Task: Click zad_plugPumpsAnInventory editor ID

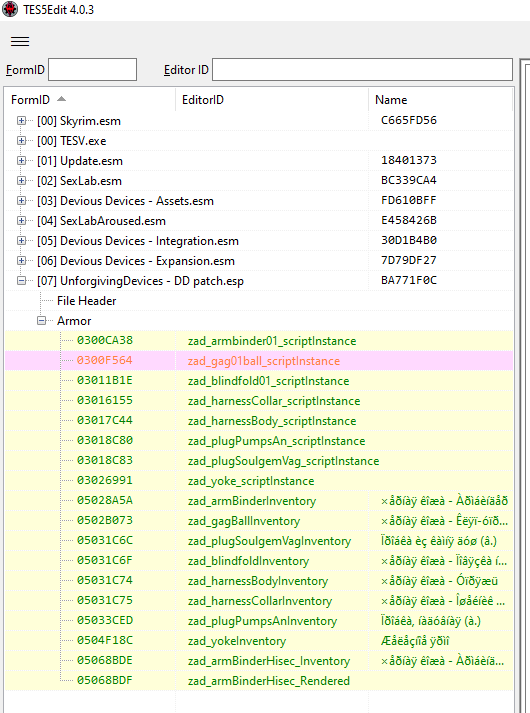Action: [262, 622]
